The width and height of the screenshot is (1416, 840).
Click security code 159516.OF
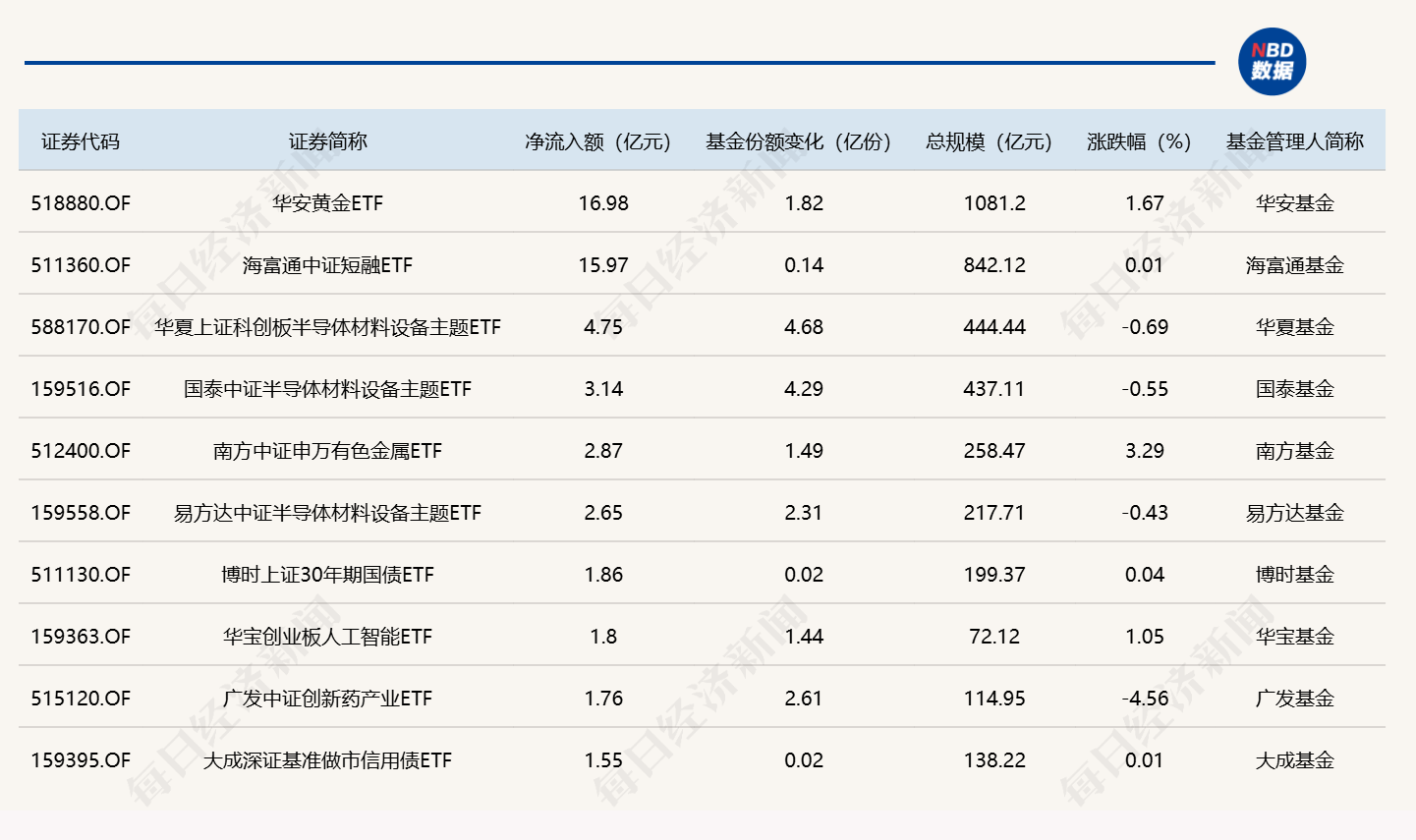point(81,389)
